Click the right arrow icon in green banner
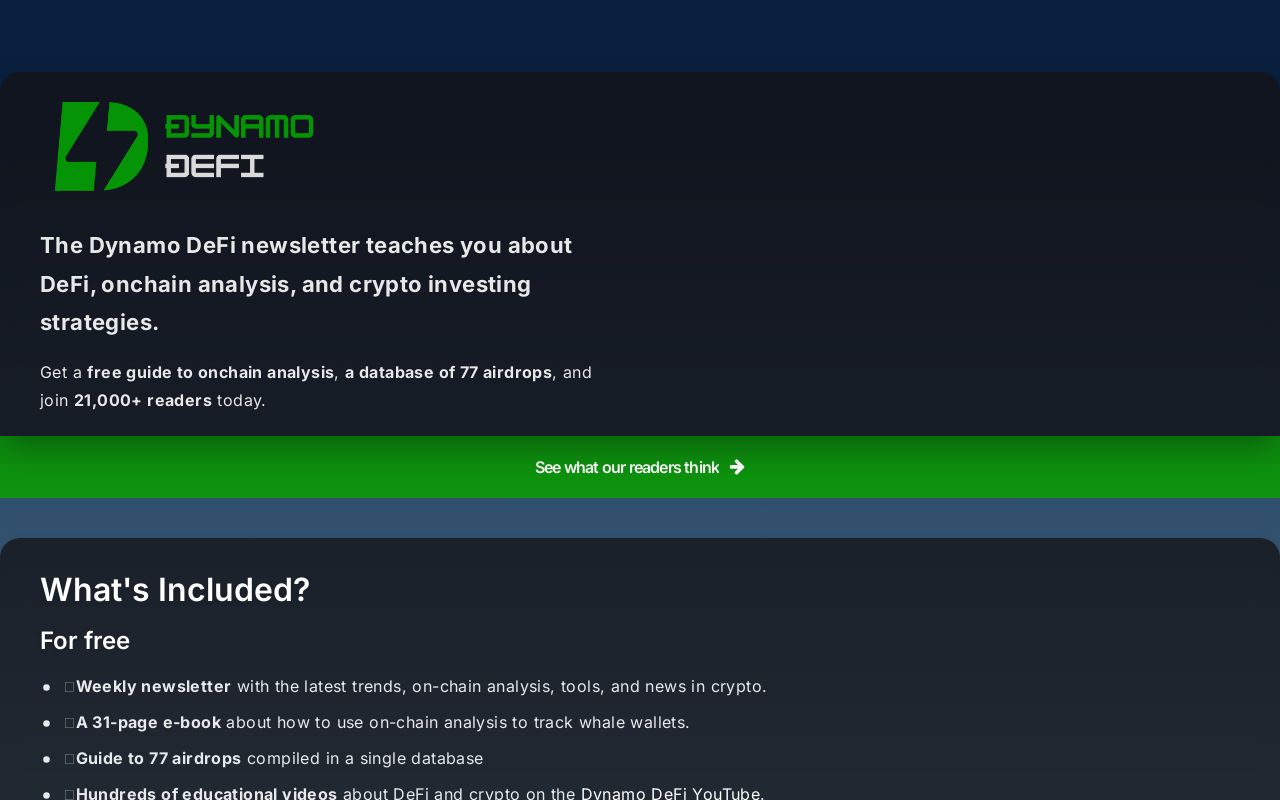1280x800 pixels. pyautogui.click(x=737, y=467)
